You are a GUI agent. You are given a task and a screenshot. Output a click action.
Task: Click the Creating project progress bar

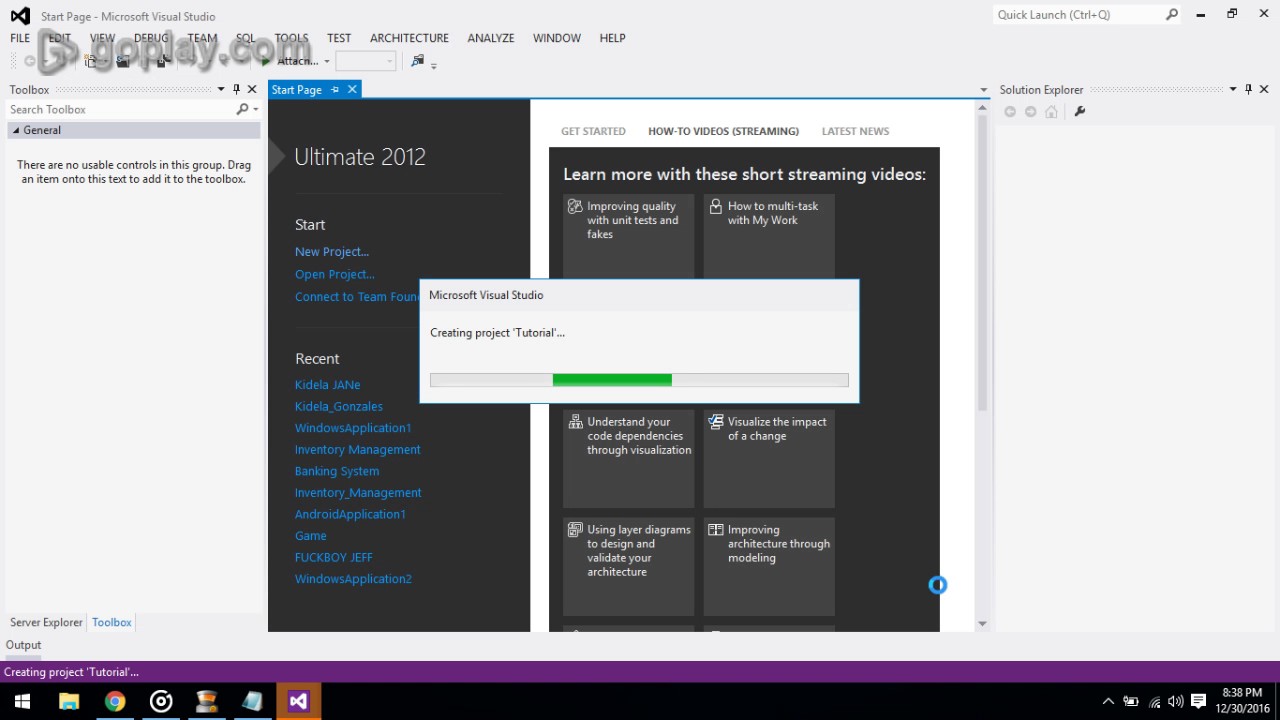click(x=639, y=380)
